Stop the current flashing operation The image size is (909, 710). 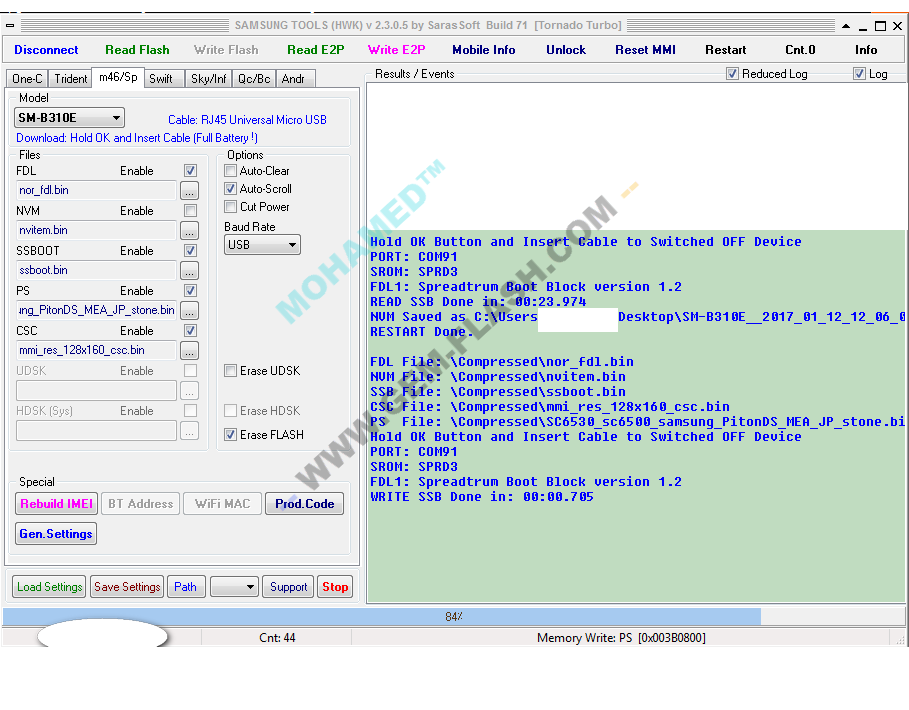[335, 587]
